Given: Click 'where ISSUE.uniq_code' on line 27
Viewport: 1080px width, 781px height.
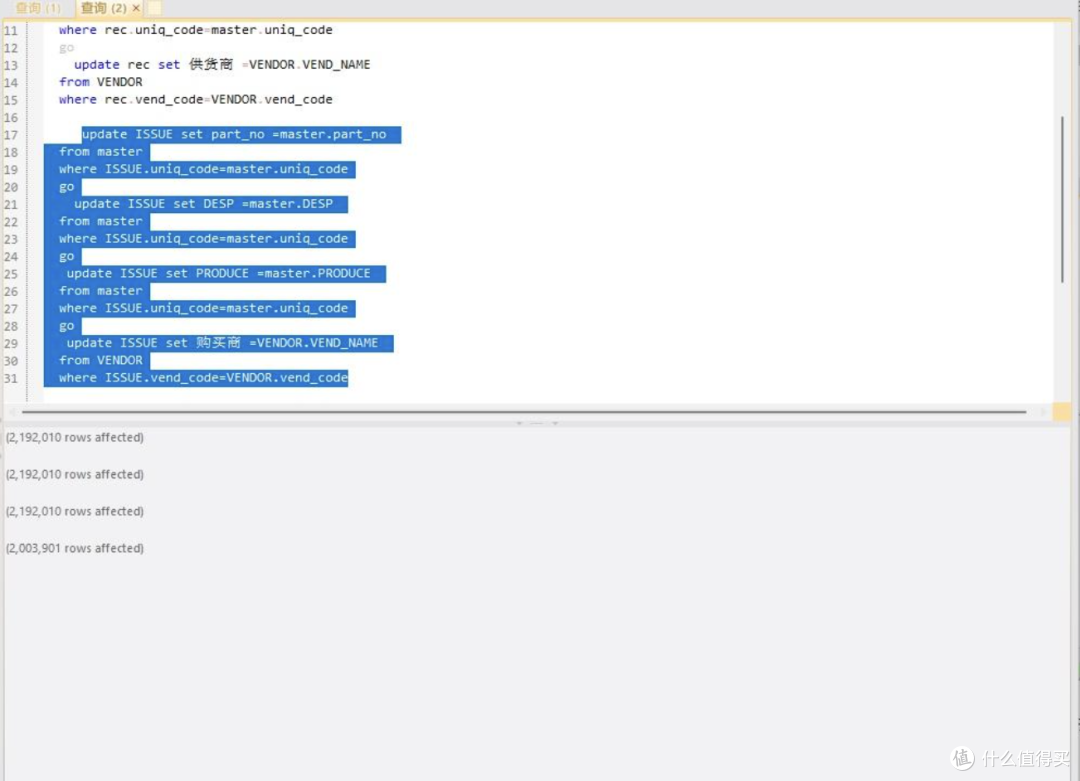Looking at the screenshot, I should [x=203, y=309].
